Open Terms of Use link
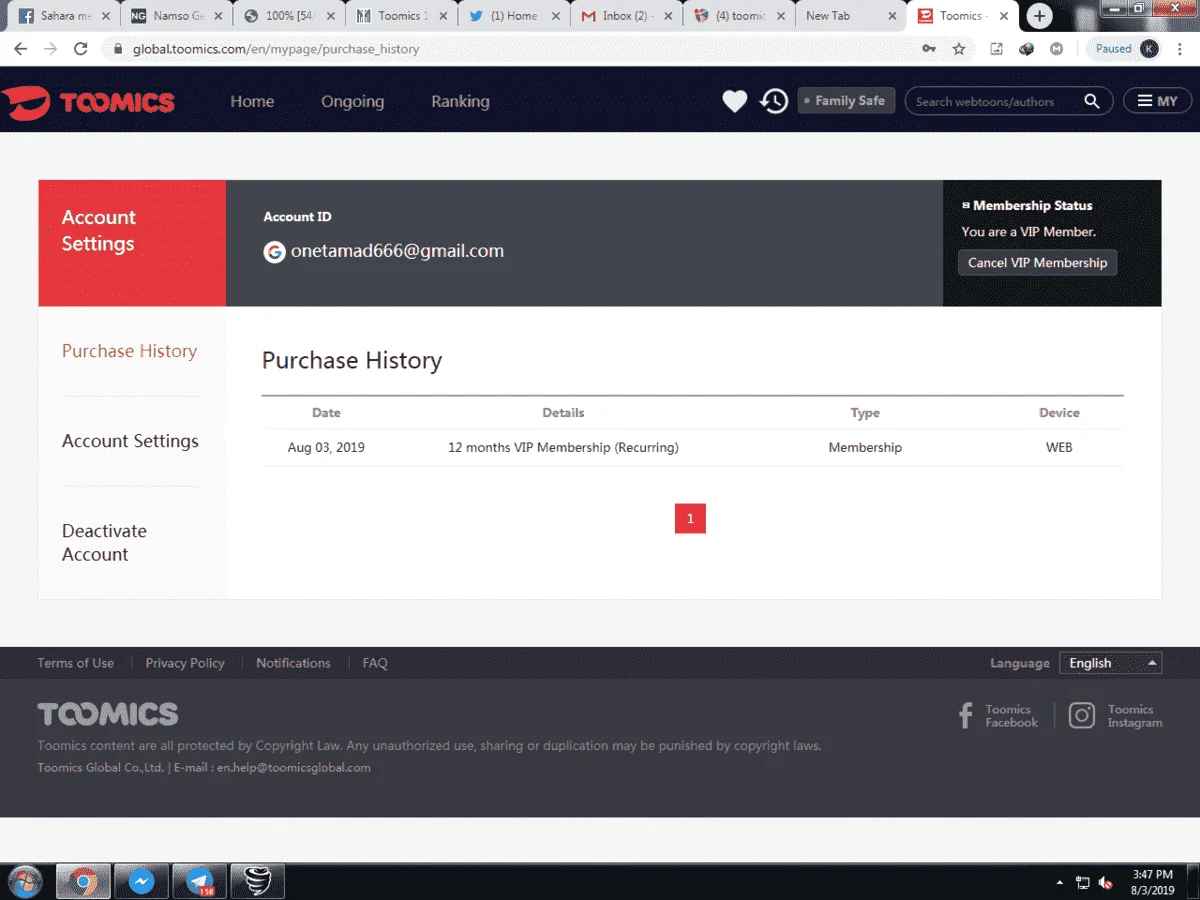The height and width of the screenshot is (900, 1200). [x=75, y=663]
